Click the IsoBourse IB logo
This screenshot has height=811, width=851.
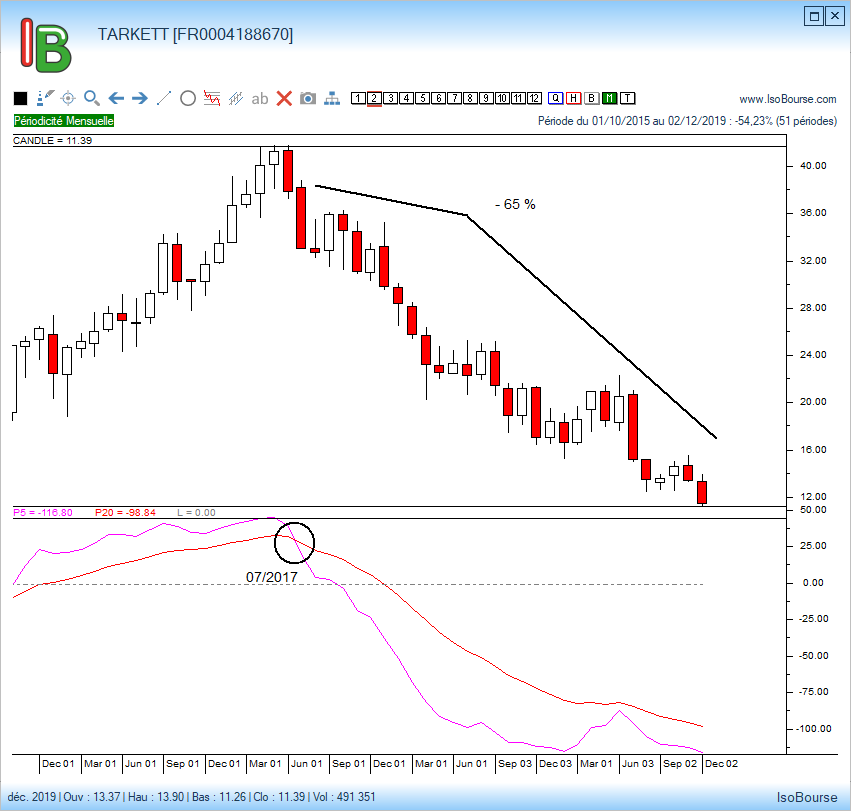click(x=46, y=45)
